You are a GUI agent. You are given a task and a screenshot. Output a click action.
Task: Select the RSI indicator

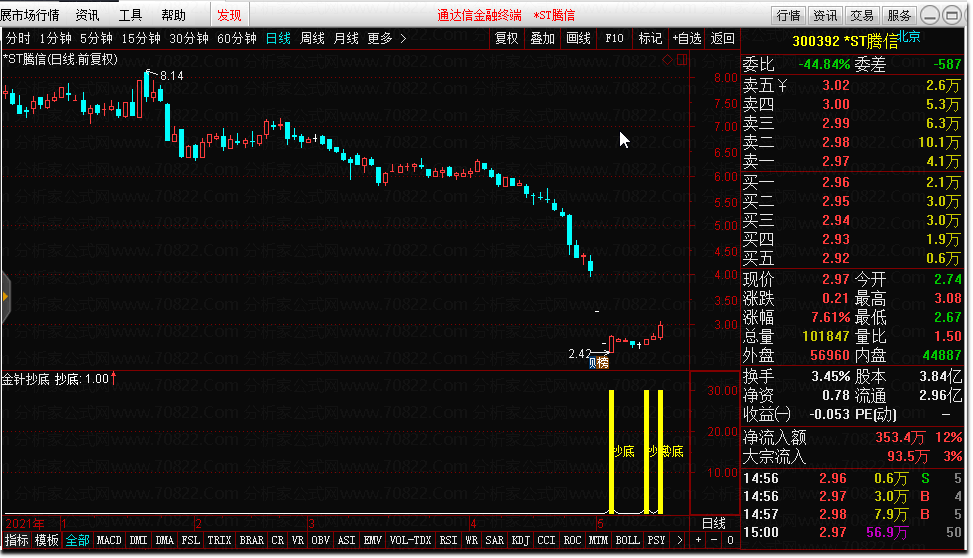point(448,540)
